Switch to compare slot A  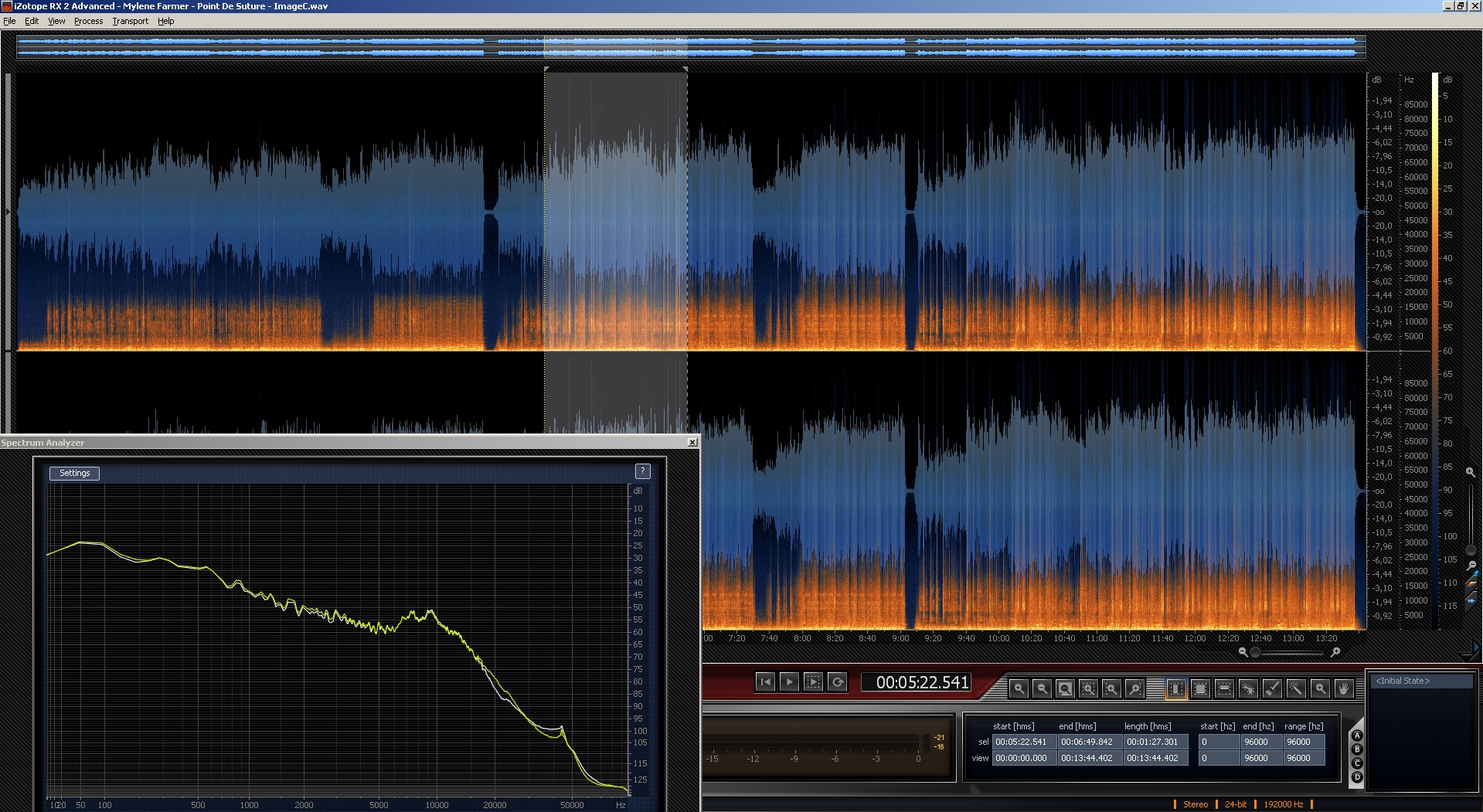click(x=1357, y=736)
